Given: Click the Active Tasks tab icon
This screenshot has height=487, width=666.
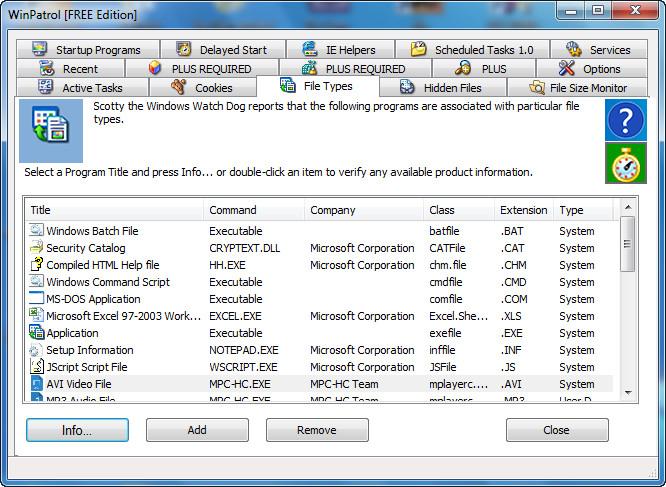Looking at the screenshot, I should click(x=45, y=87).
